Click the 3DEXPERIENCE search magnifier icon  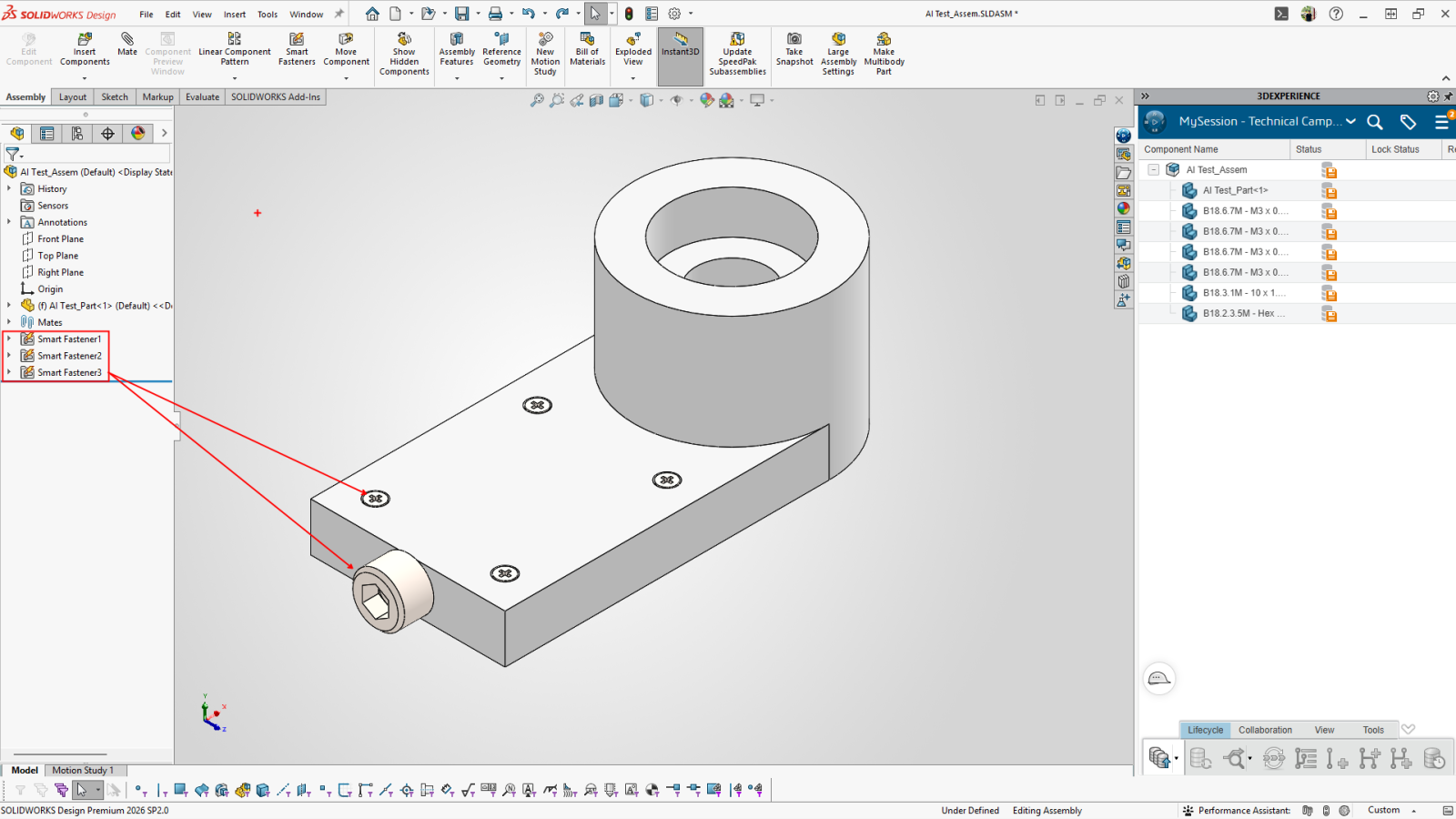pos(1375,122)
